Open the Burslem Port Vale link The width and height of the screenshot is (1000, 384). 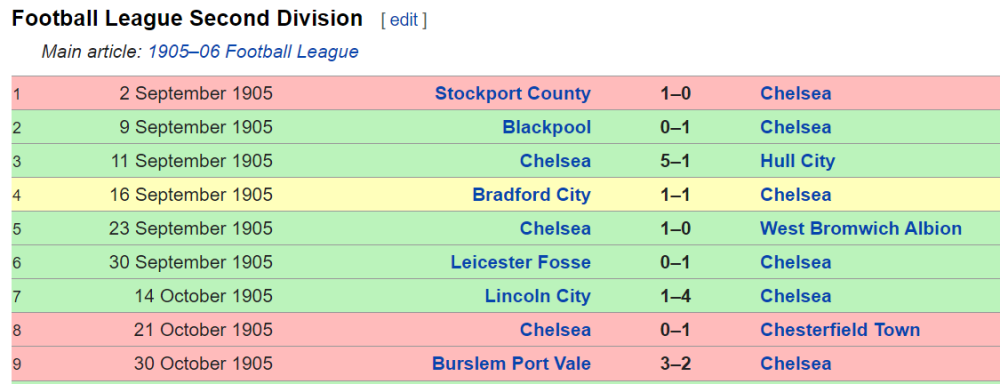coord(511,364)
